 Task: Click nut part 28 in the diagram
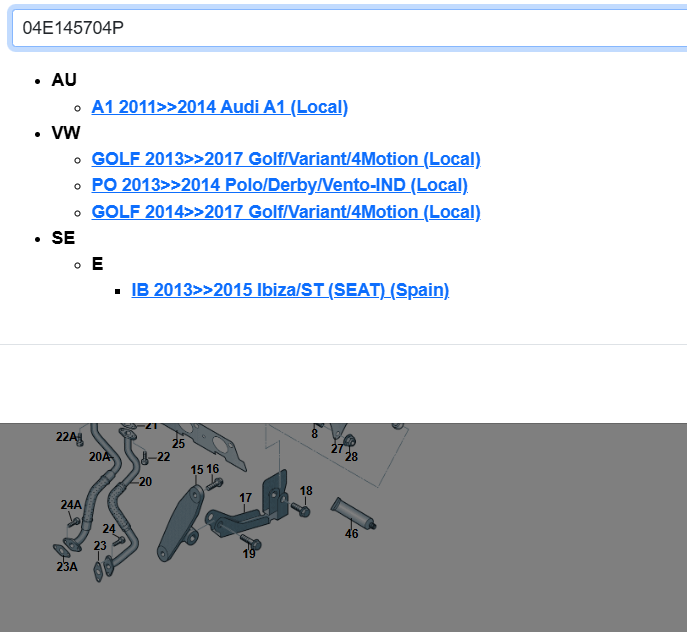(x=350, y=441)
